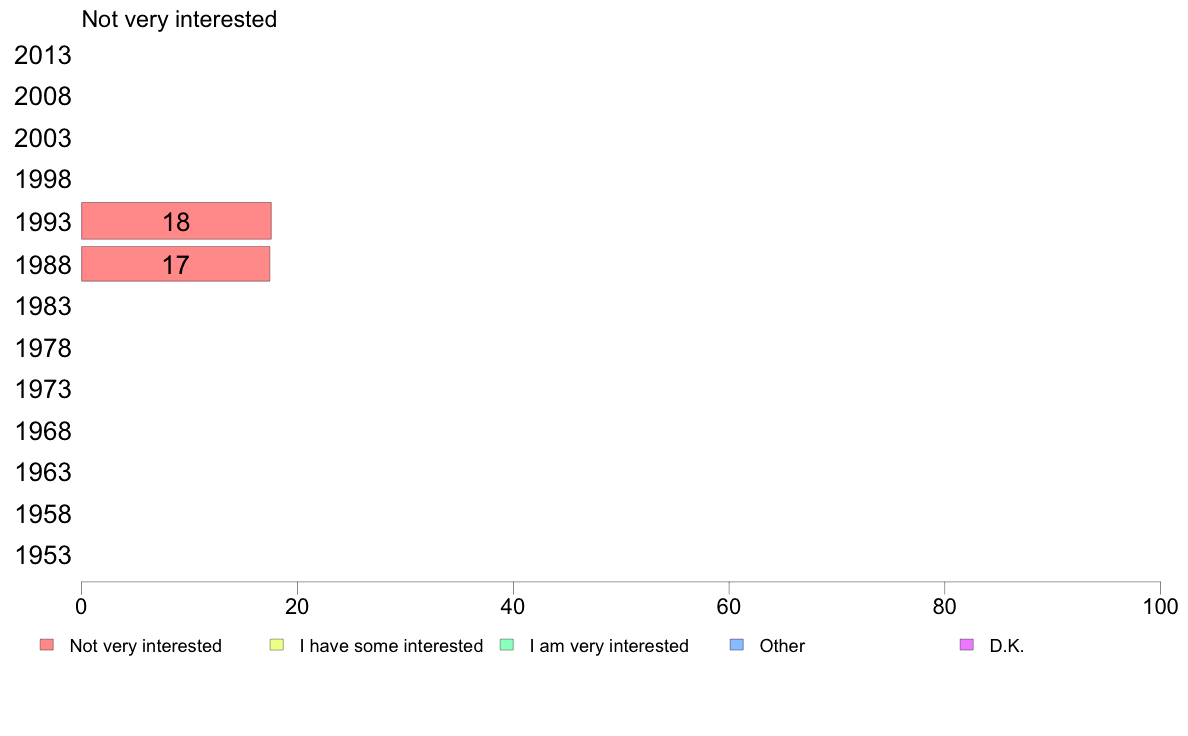Click the 2013 year label

pos(42,55)
